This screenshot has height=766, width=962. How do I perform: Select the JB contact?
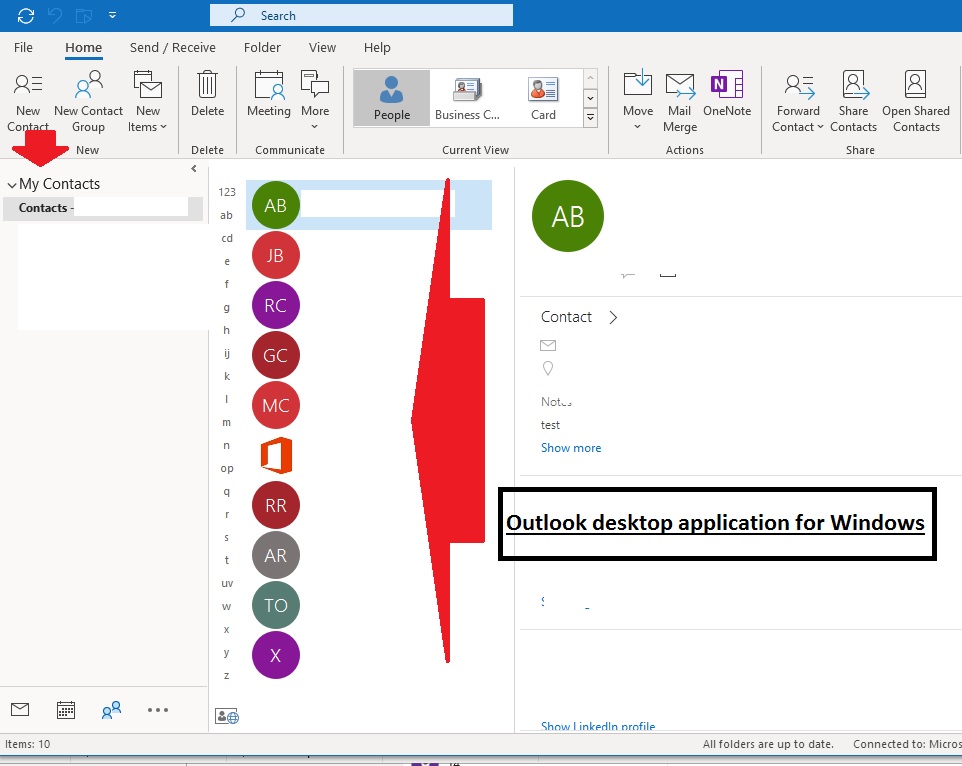click(x=275, y=255)
